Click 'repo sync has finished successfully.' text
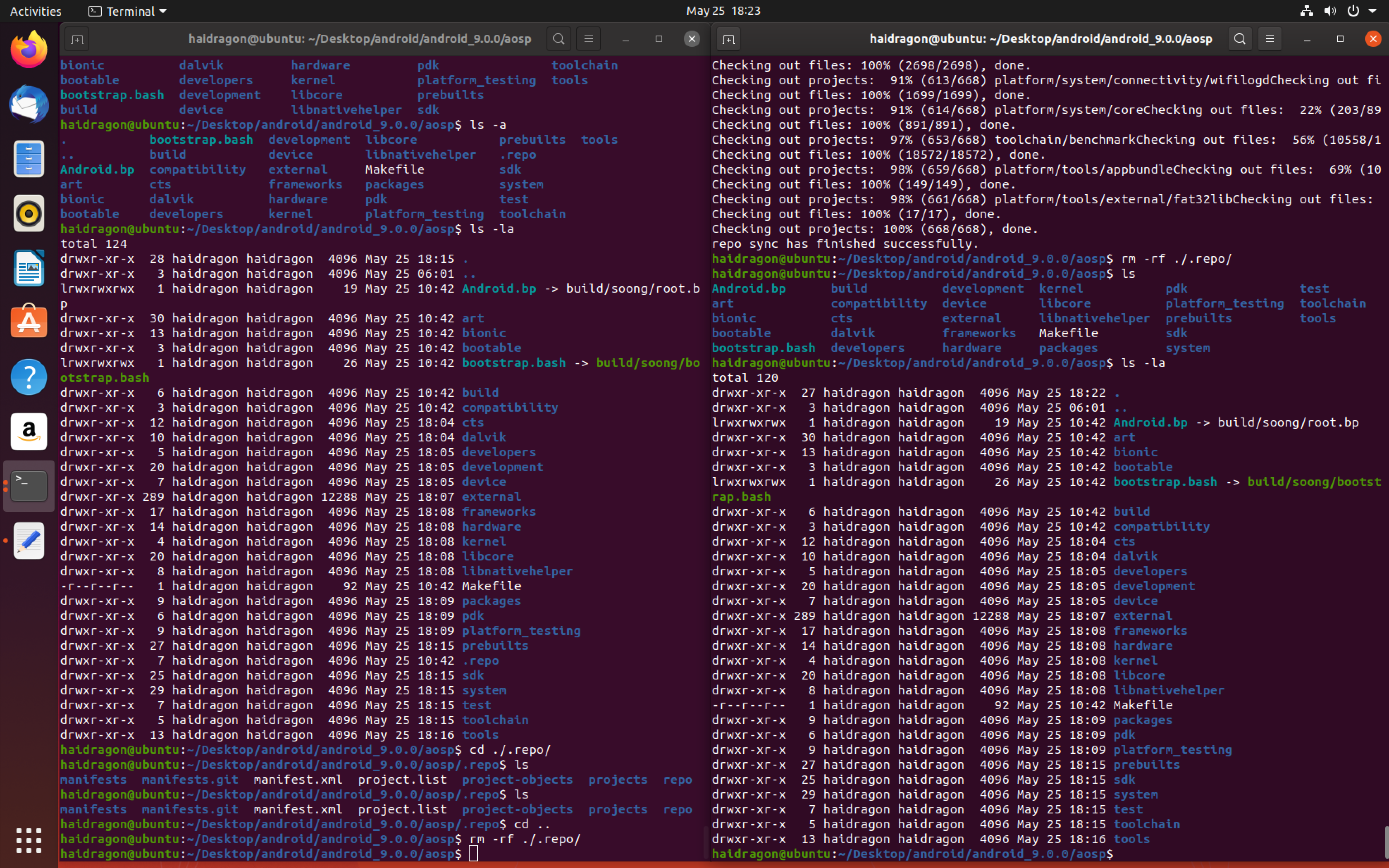 coord(845,244)
